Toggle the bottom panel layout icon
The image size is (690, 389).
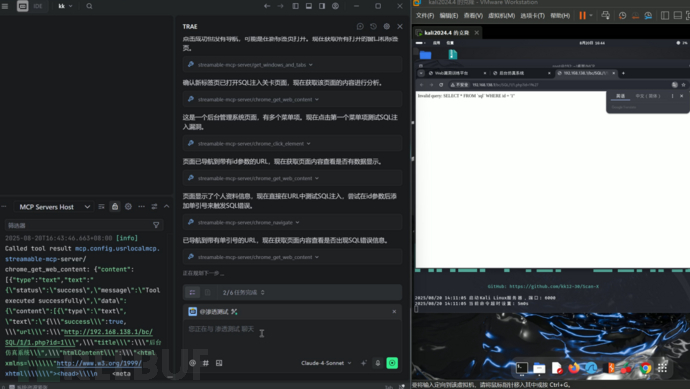[x=309, y=6]
